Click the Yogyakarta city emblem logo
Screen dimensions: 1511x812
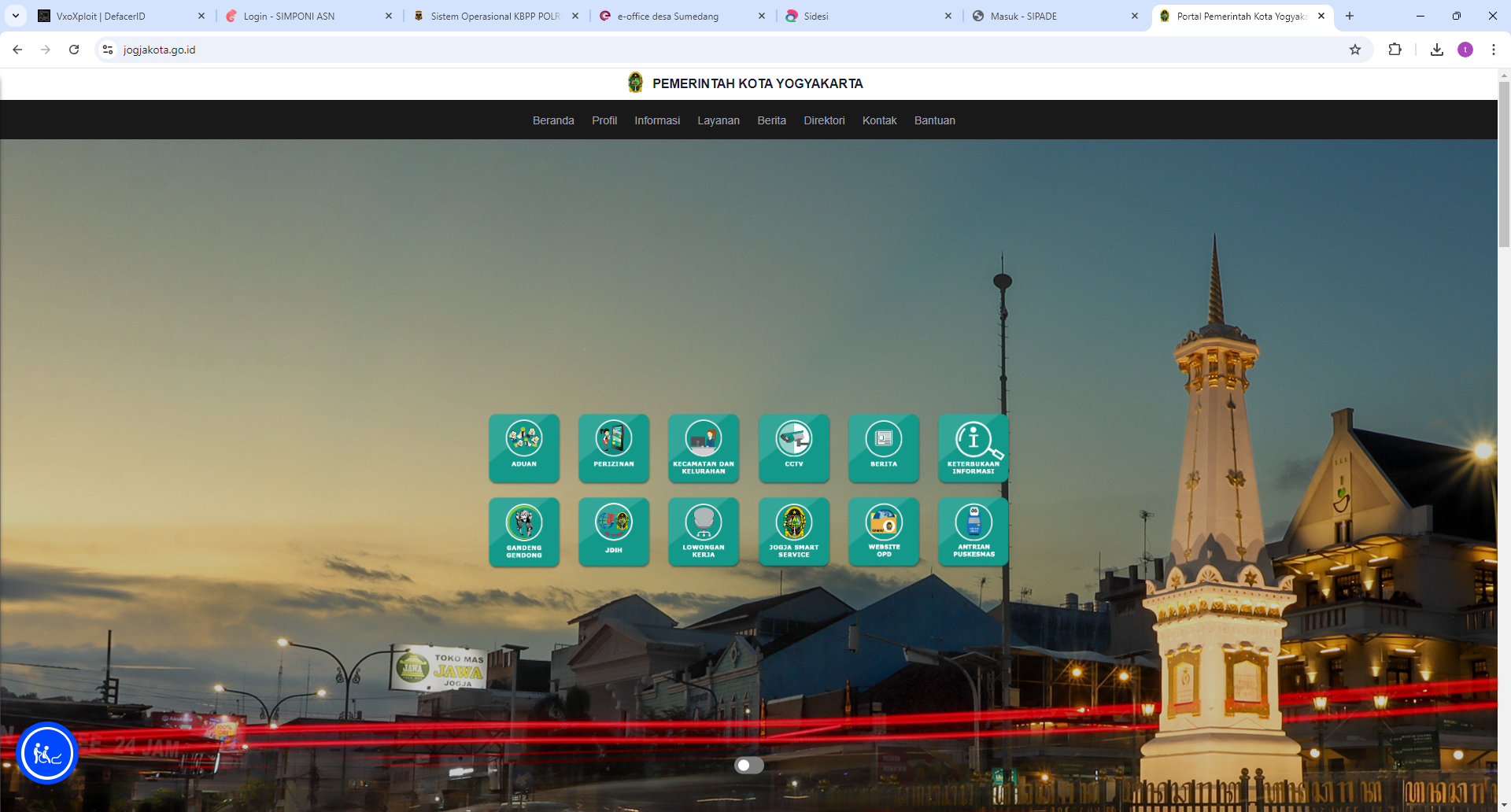point(635,83)
